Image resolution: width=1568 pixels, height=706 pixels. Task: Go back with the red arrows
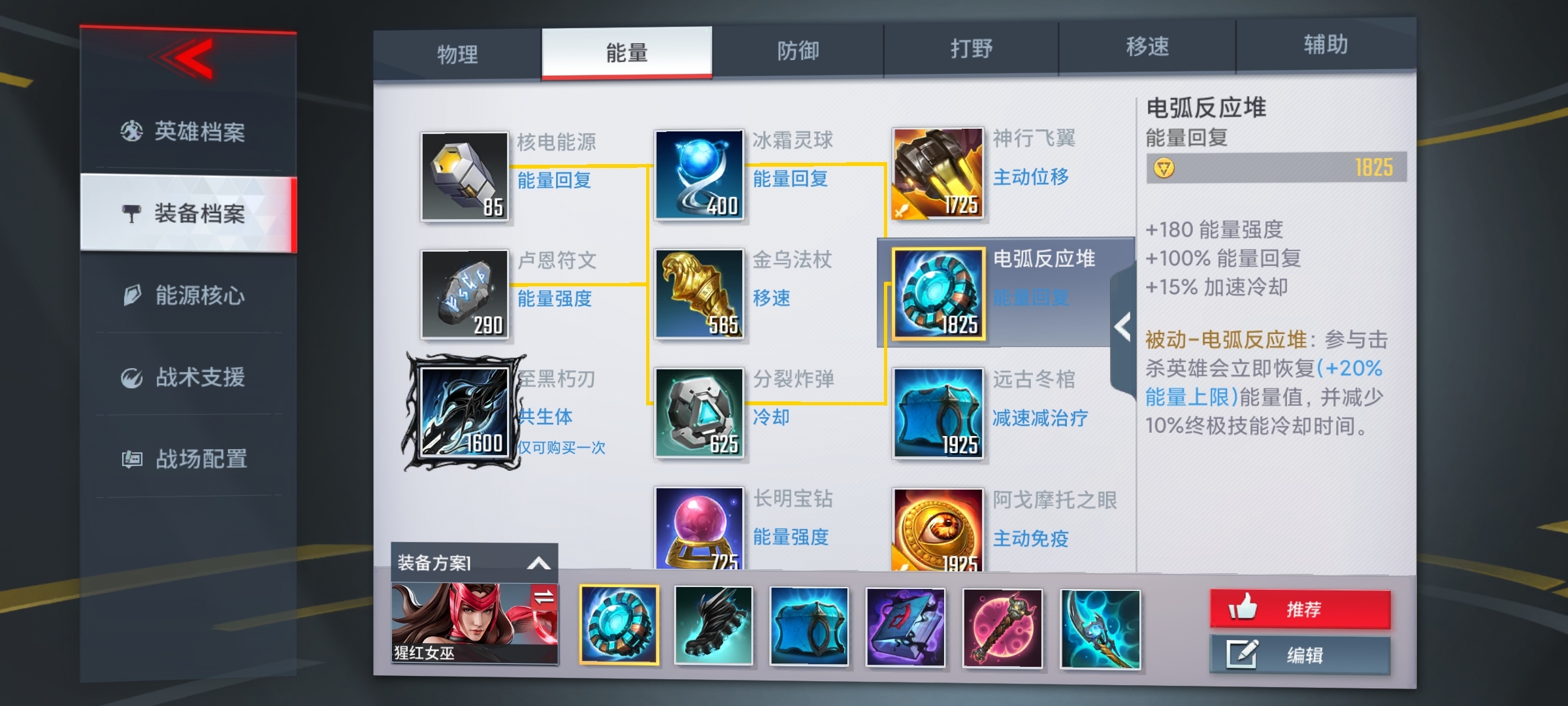click(x=187, y=59)
